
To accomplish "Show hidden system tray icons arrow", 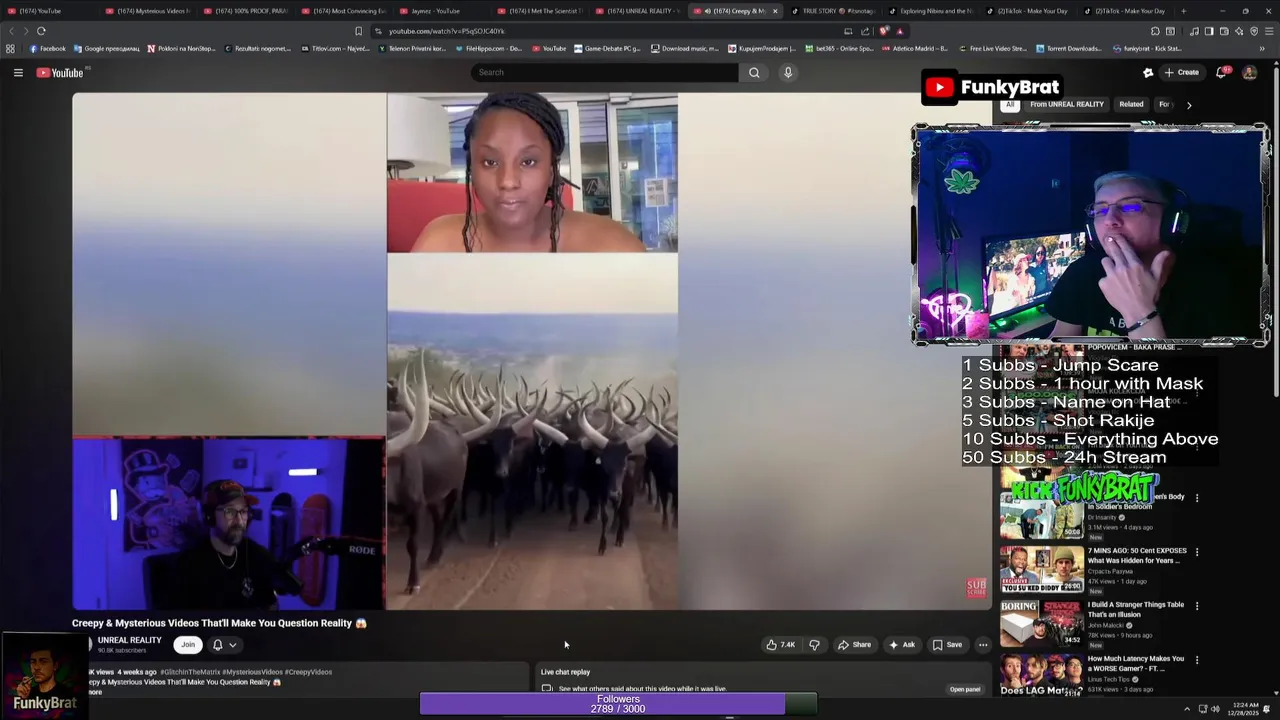I will pos(1187,709).
